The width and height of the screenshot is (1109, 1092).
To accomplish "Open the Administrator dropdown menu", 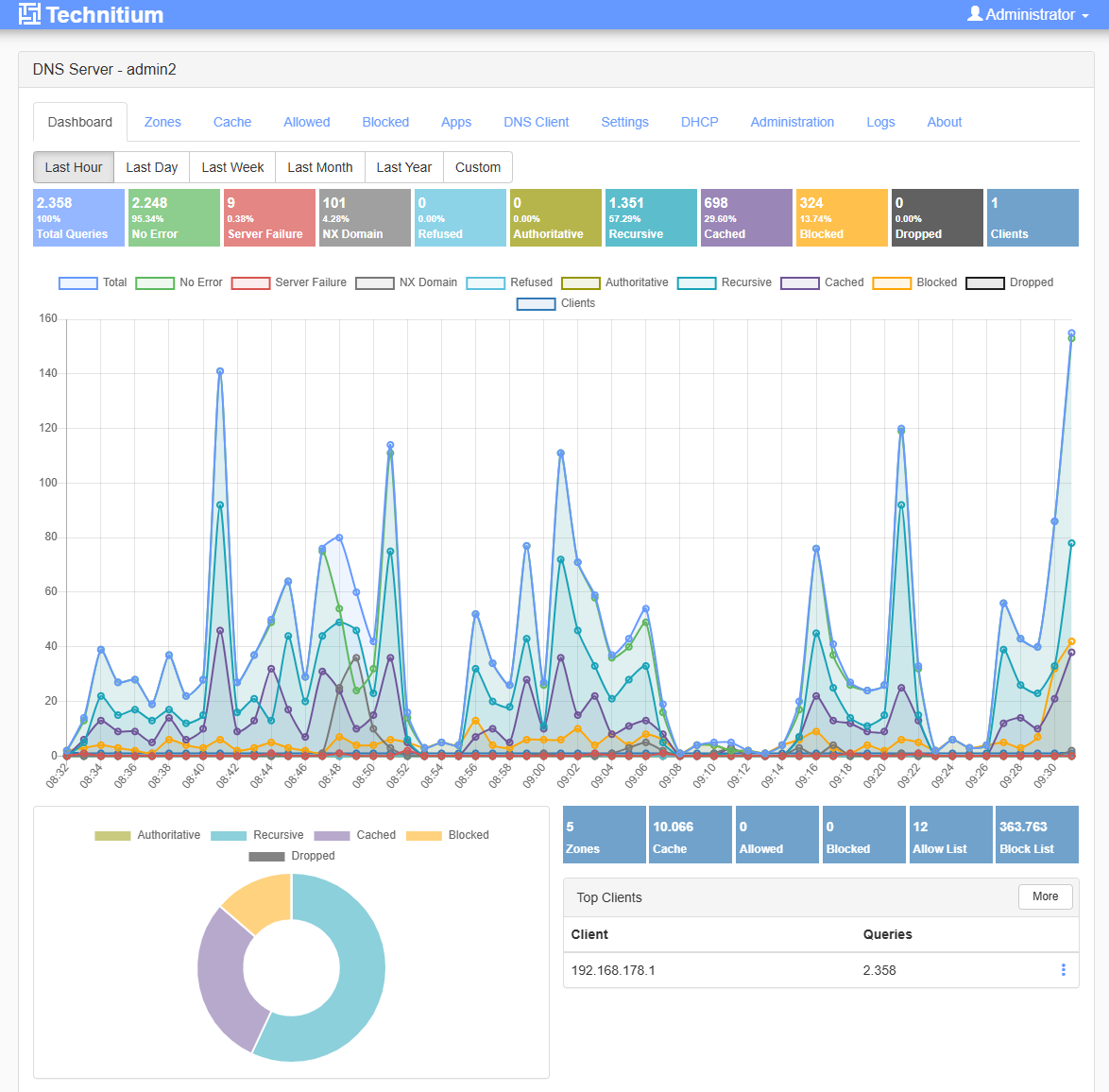I will [x=1029, y=14].
